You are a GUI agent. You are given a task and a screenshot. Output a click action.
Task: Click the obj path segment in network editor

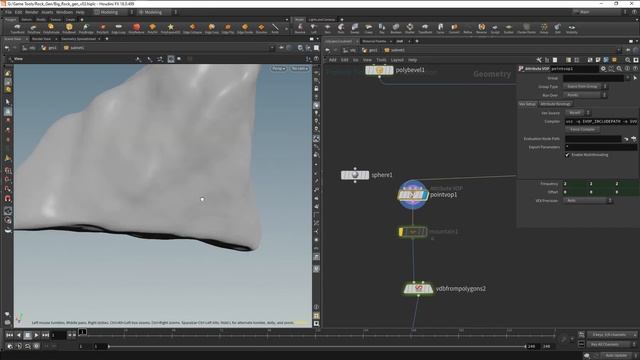pos(350,50)
